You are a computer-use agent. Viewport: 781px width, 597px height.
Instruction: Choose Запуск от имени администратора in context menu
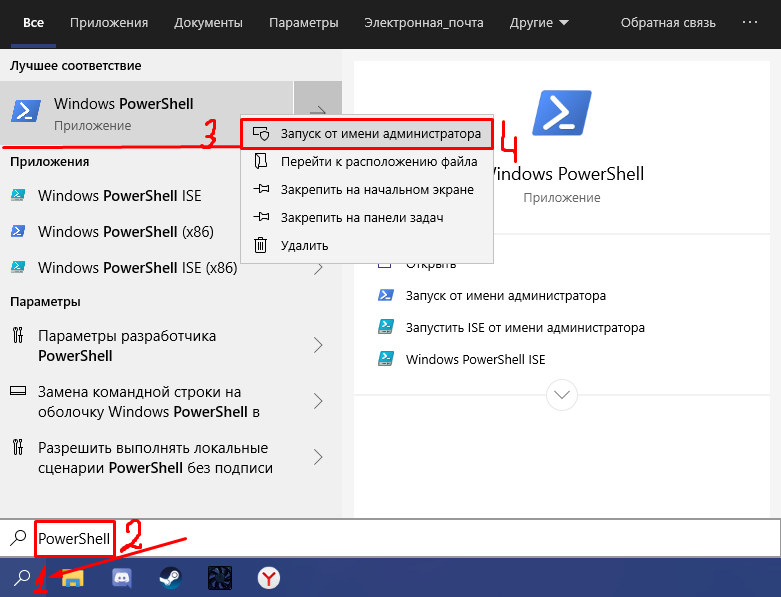click(367, 133)
